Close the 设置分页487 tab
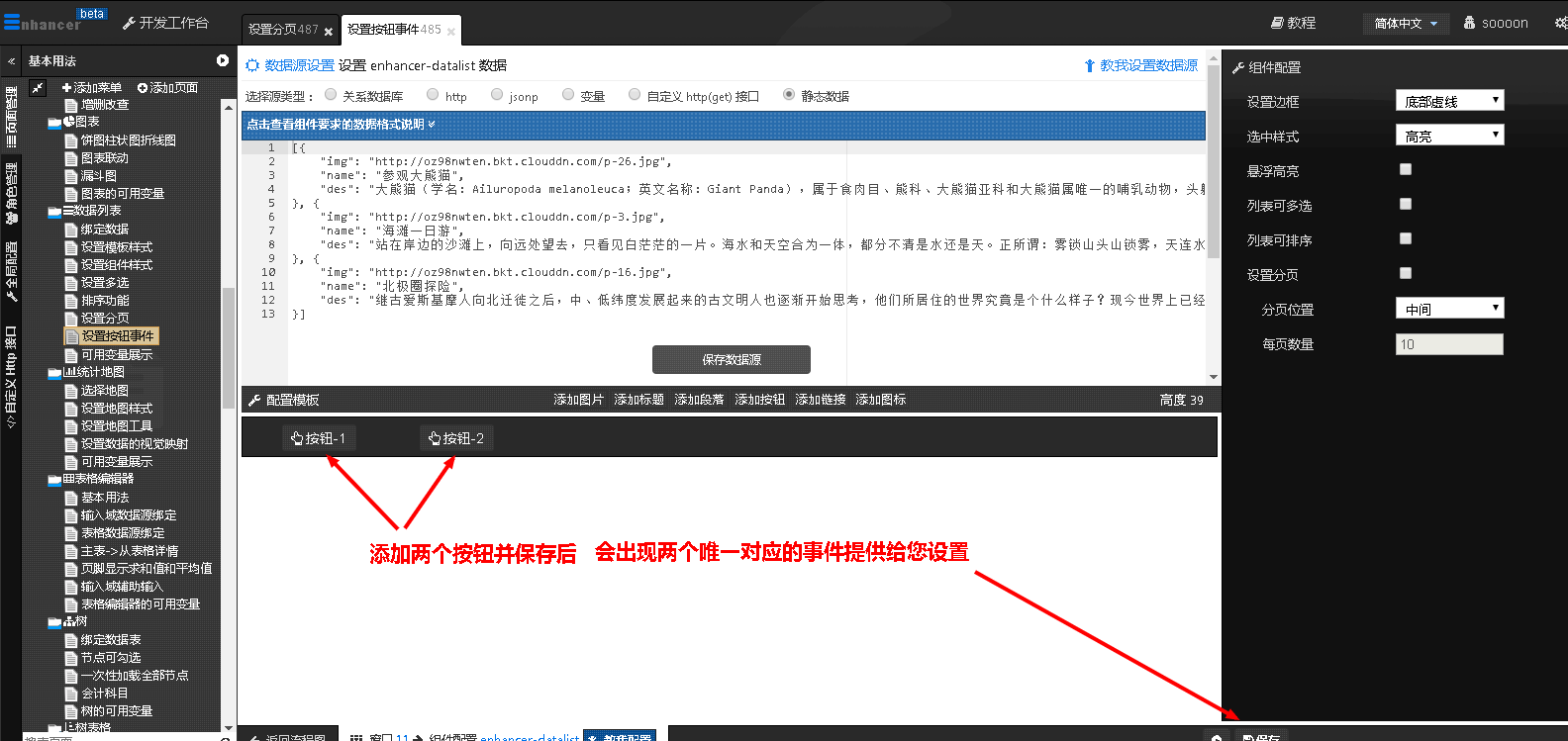The height and width of the screenshot is (741, 1568). coord(329,32)
